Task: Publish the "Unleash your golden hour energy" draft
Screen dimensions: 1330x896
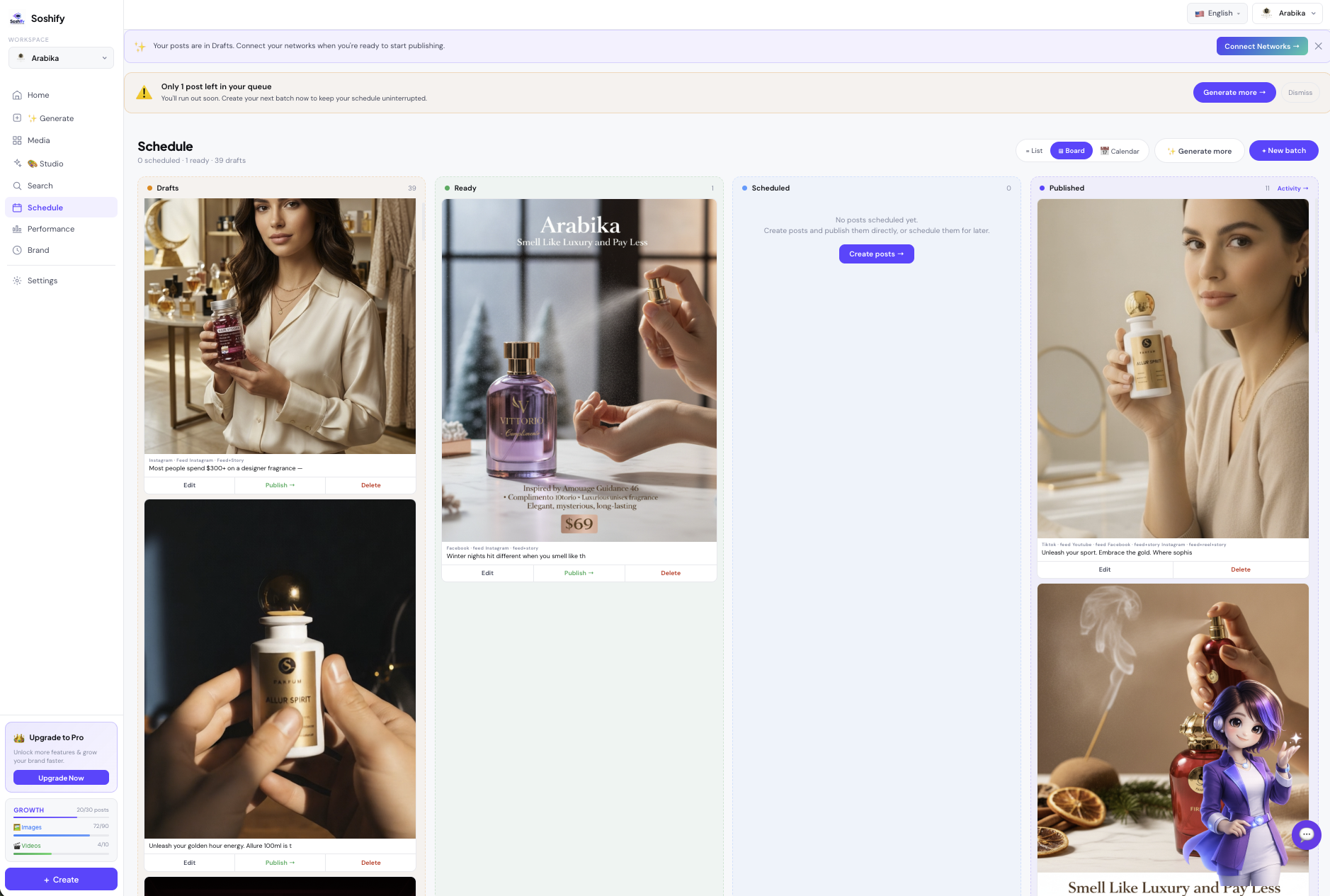Action: point(280,863)
